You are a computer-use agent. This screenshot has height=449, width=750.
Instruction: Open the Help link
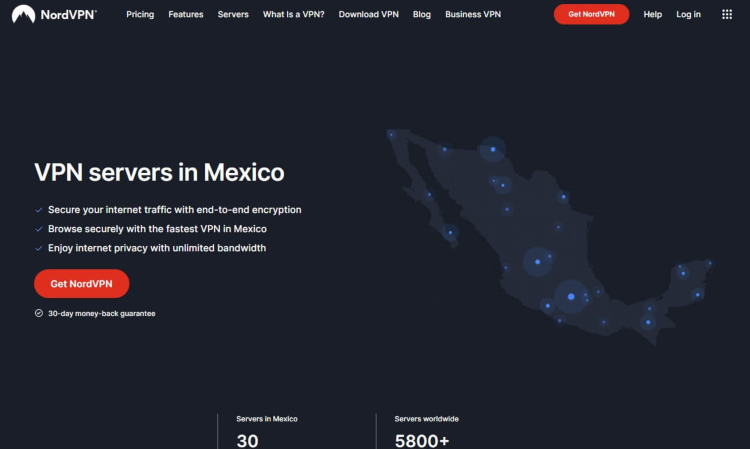652,14
